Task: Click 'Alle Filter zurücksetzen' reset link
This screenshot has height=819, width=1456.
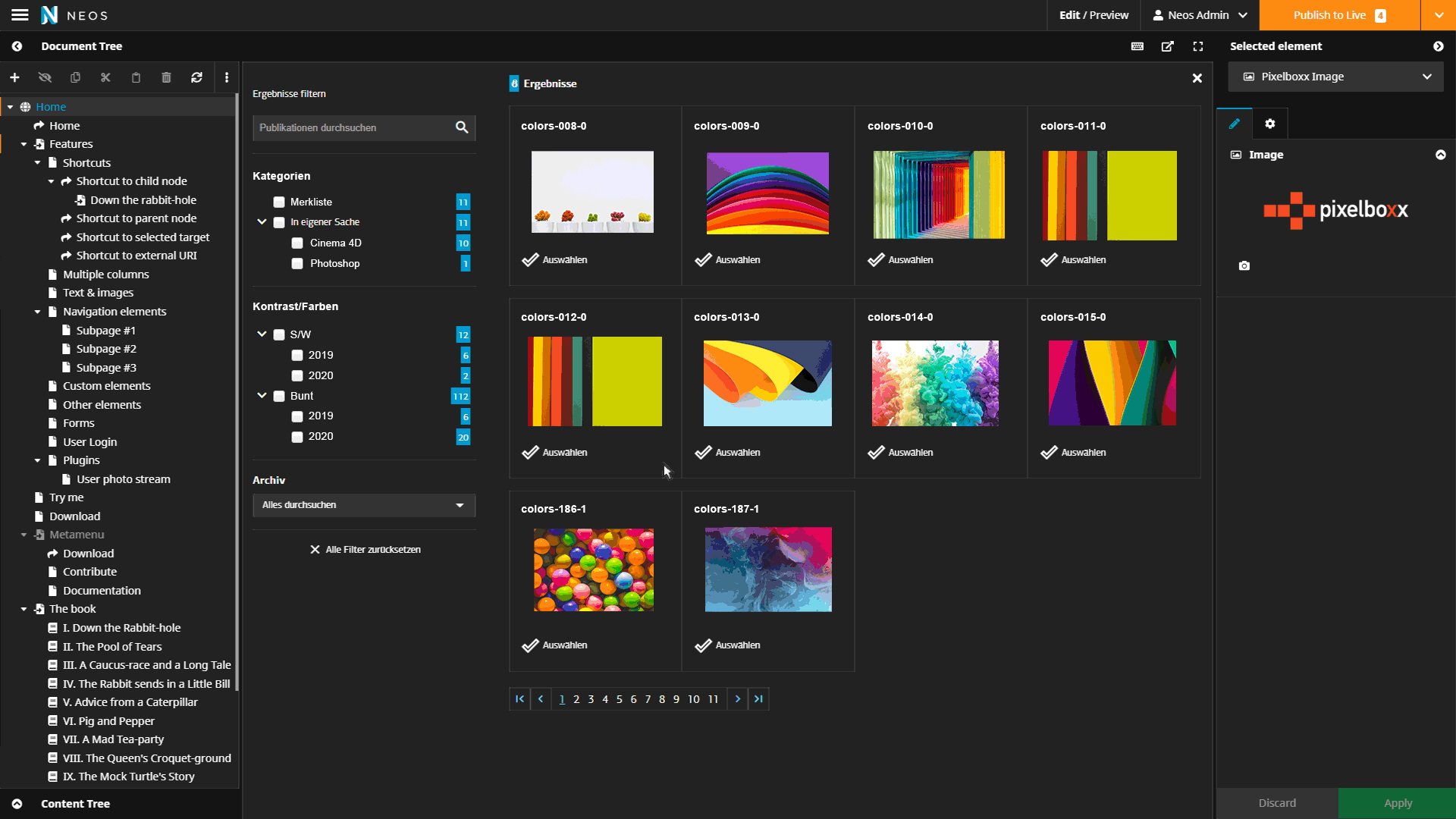Action: 365,550
